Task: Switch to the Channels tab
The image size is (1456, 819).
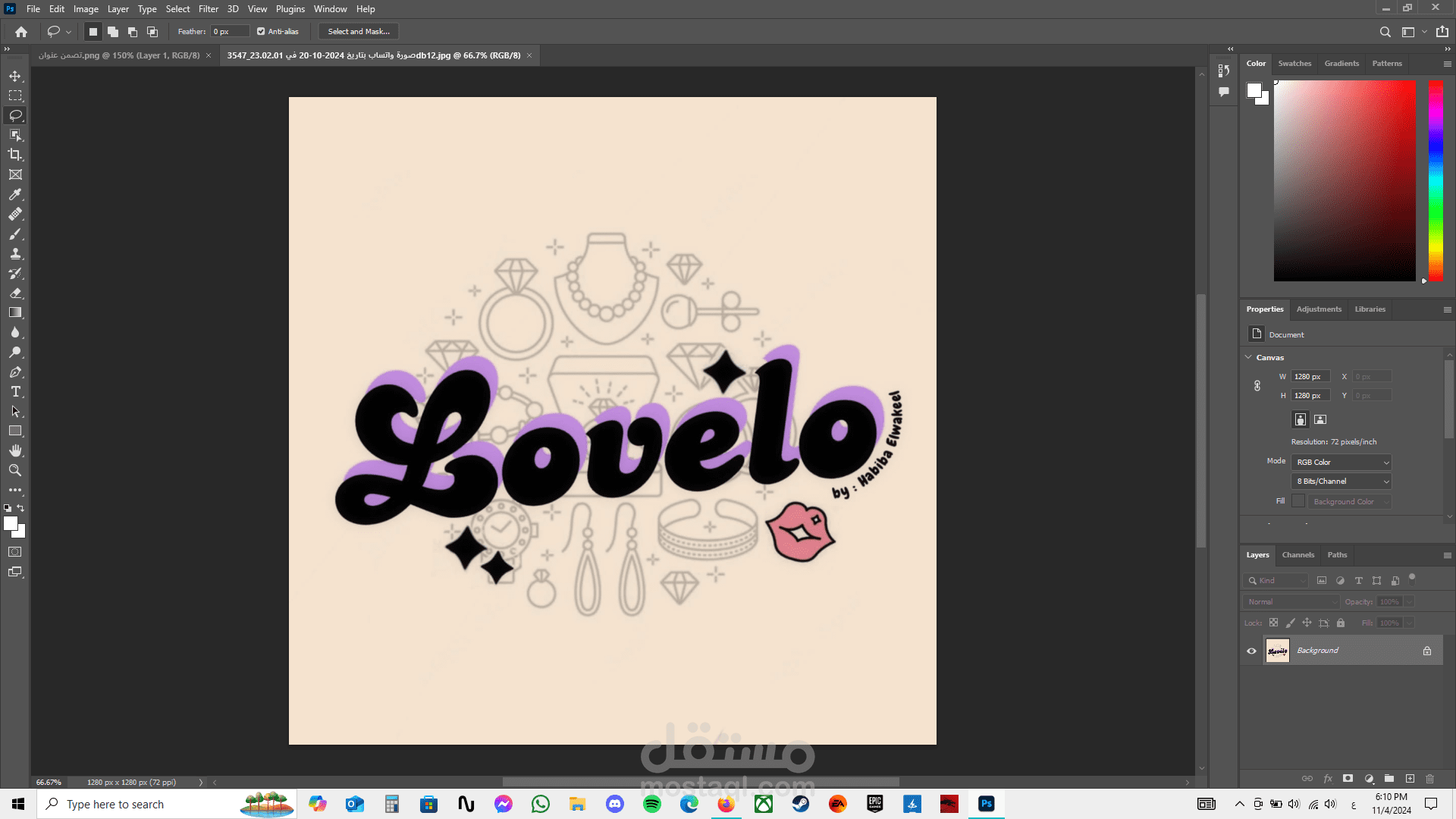Action: click(1298, 555)
